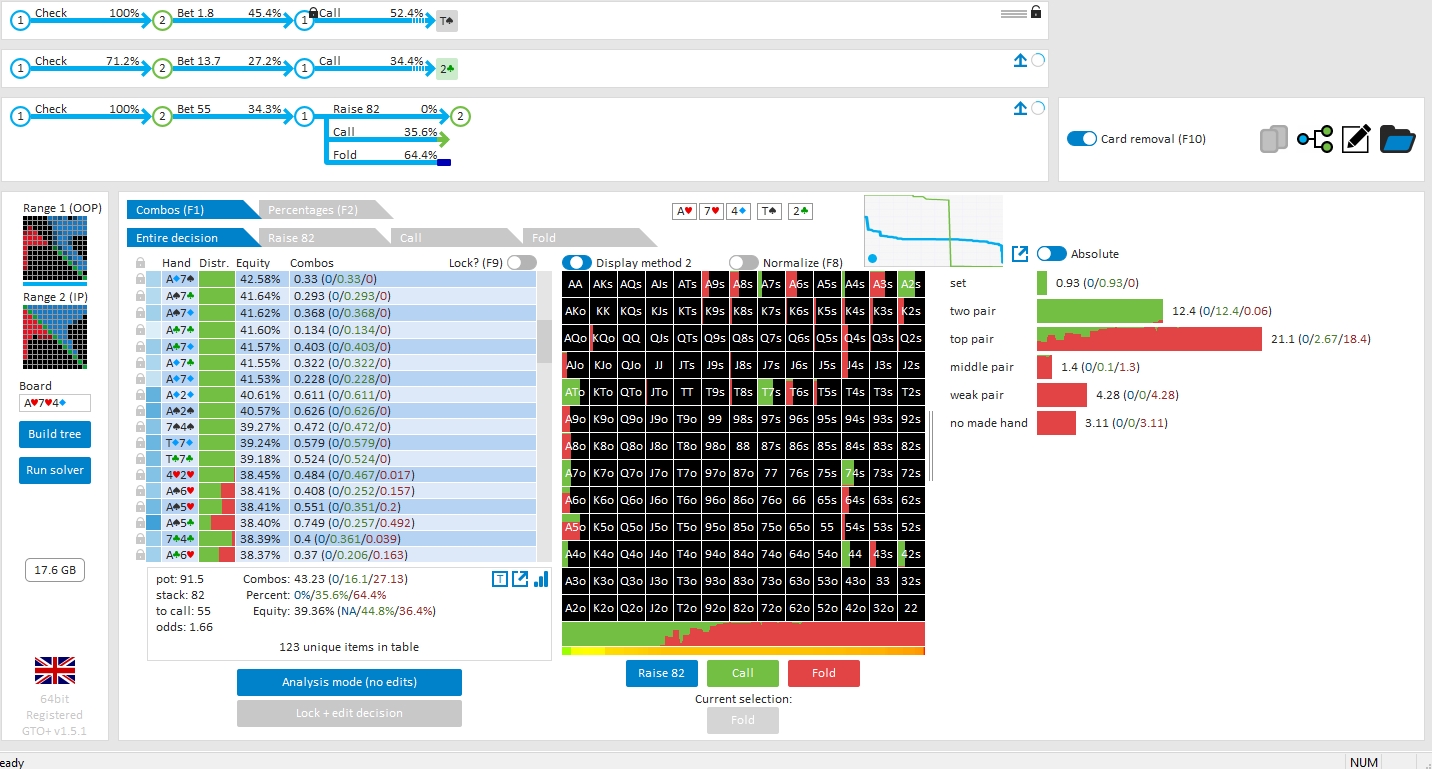1432x769 pixels.
Task: Open the bar chart icon in the summary box
Action: [x=541, y=579]
